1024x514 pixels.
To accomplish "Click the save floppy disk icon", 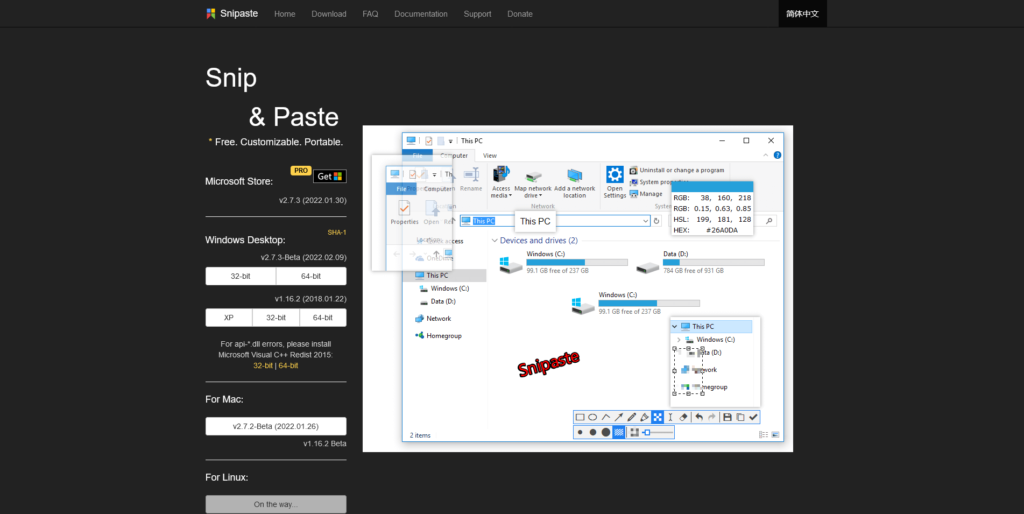I will tap(728, 417).
